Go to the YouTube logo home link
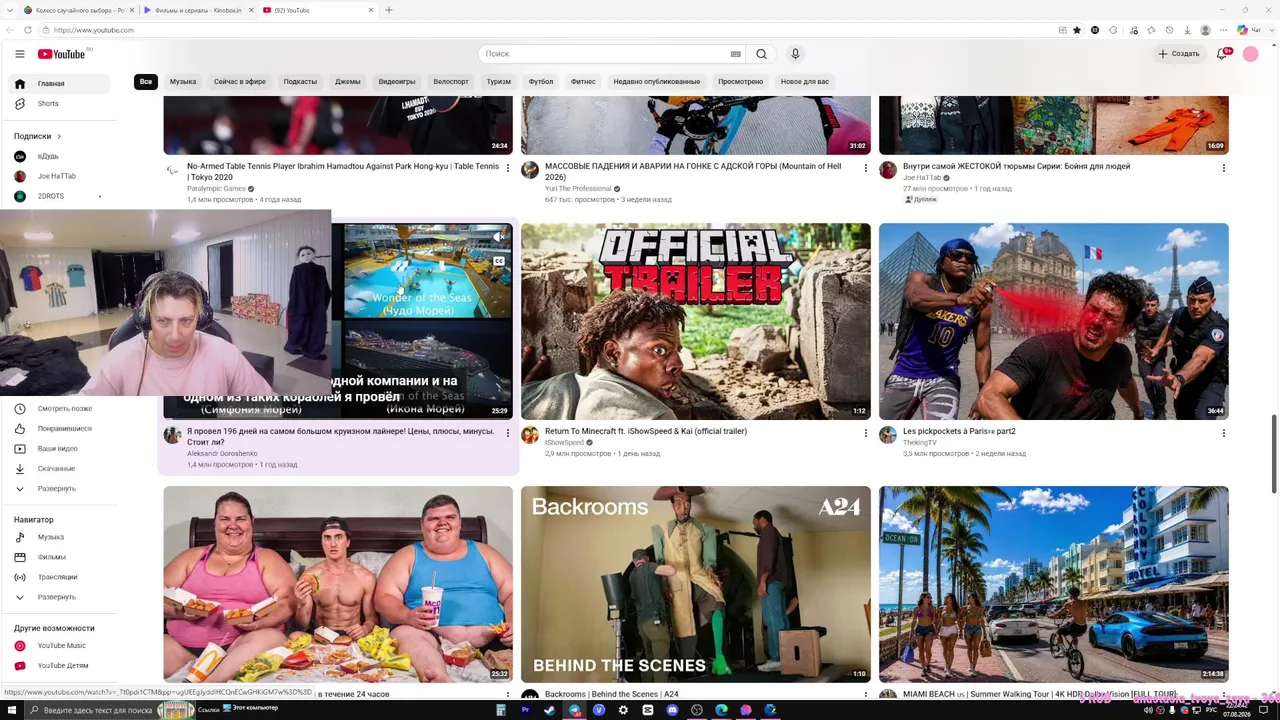1280x720 pixels. point(62,54)
